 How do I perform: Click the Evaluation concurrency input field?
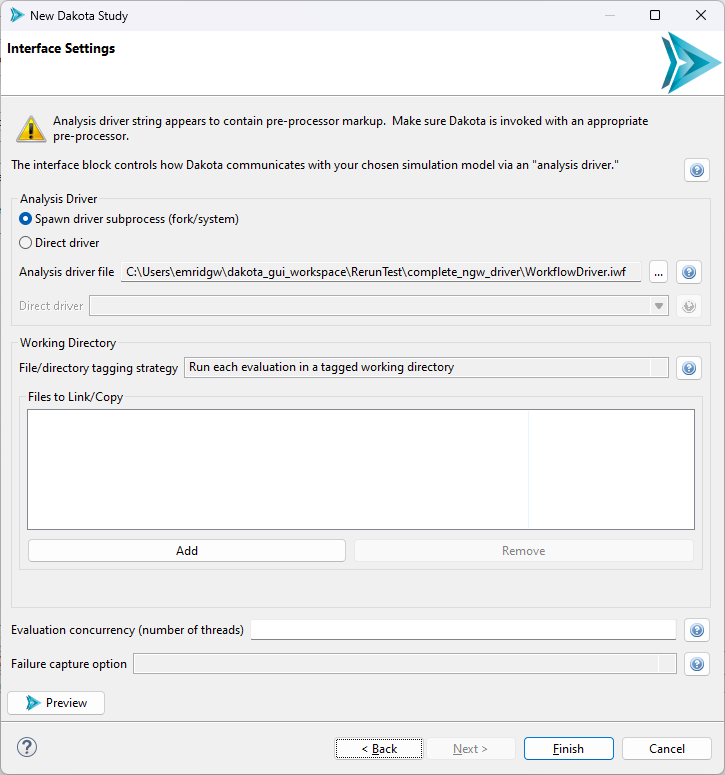(463, 630)
